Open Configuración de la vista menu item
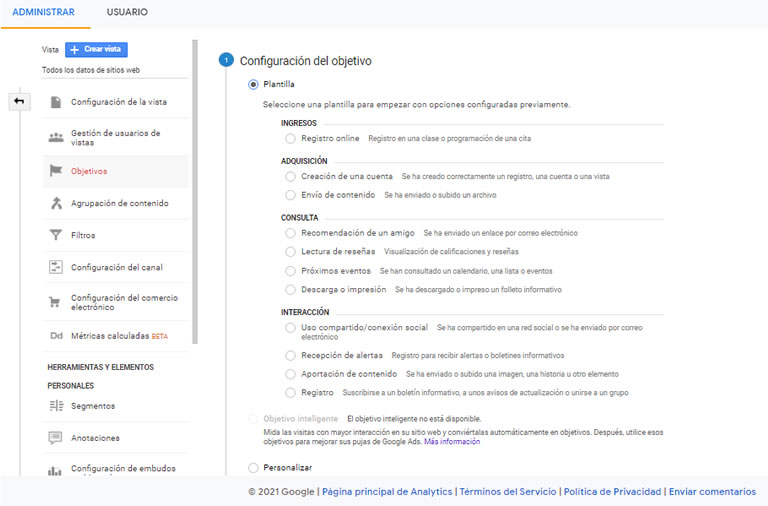This screenshot has width=768, height=506. click(x=116, y=102)
